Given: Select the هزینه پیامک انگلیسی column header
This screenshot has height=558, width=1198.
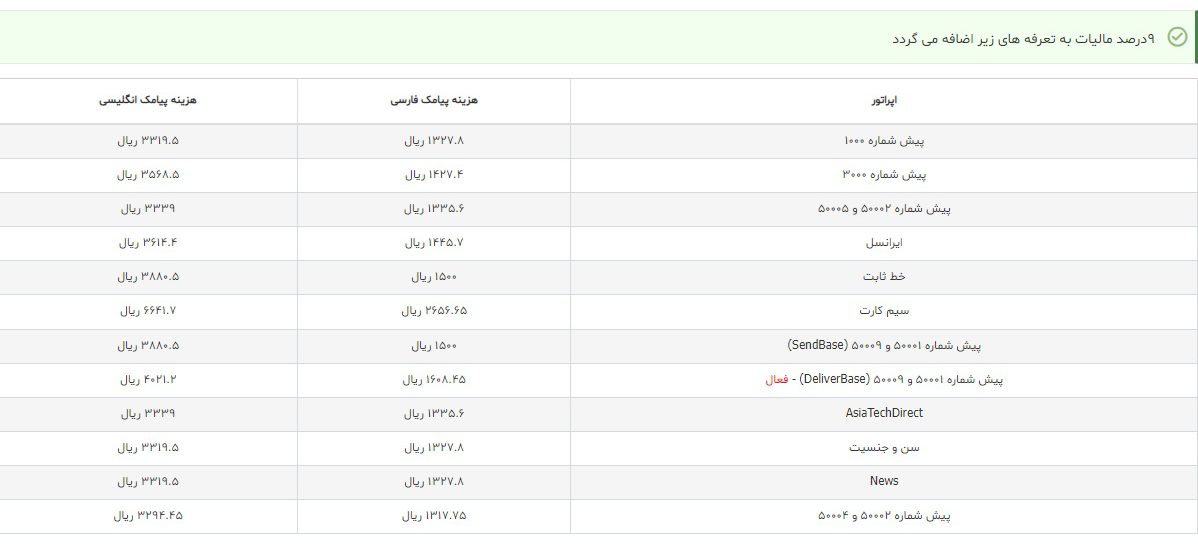Looking at the screenshot, I should click(x=148, y=101).
